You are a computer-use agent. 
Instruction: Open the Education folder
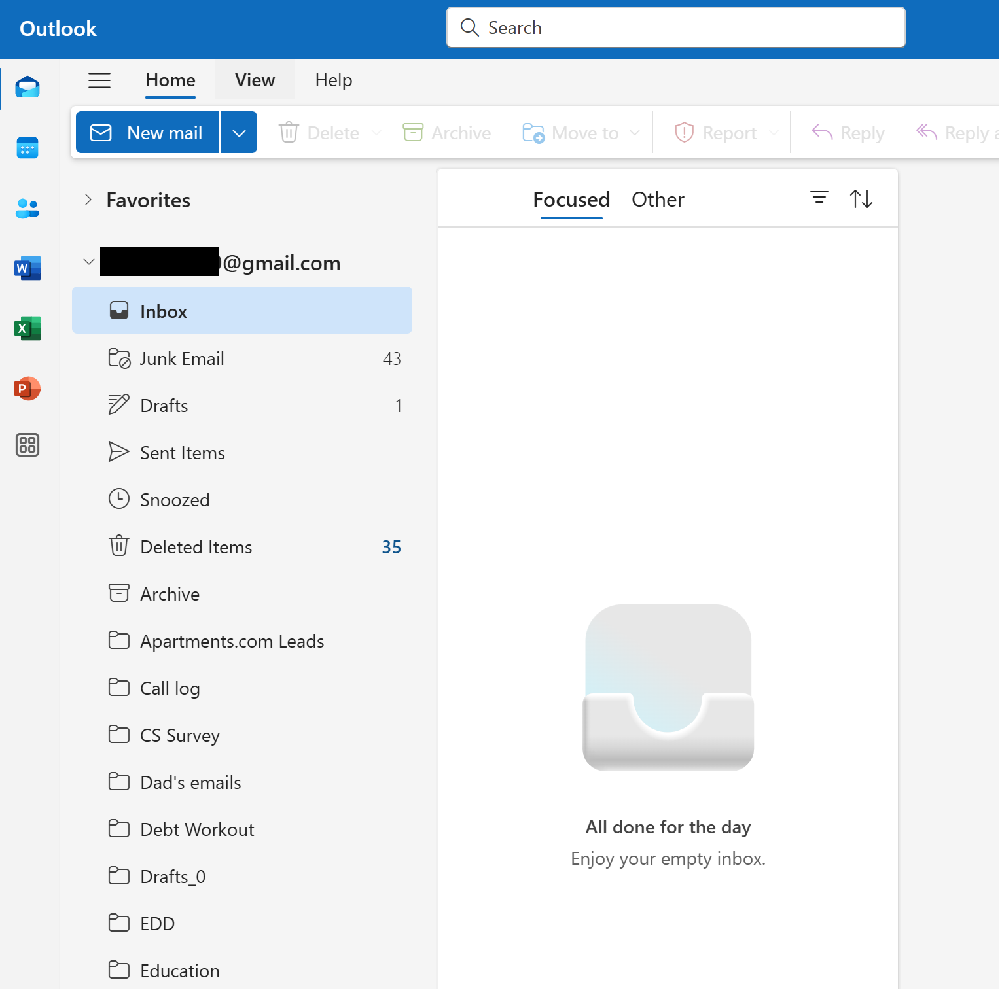242,970
